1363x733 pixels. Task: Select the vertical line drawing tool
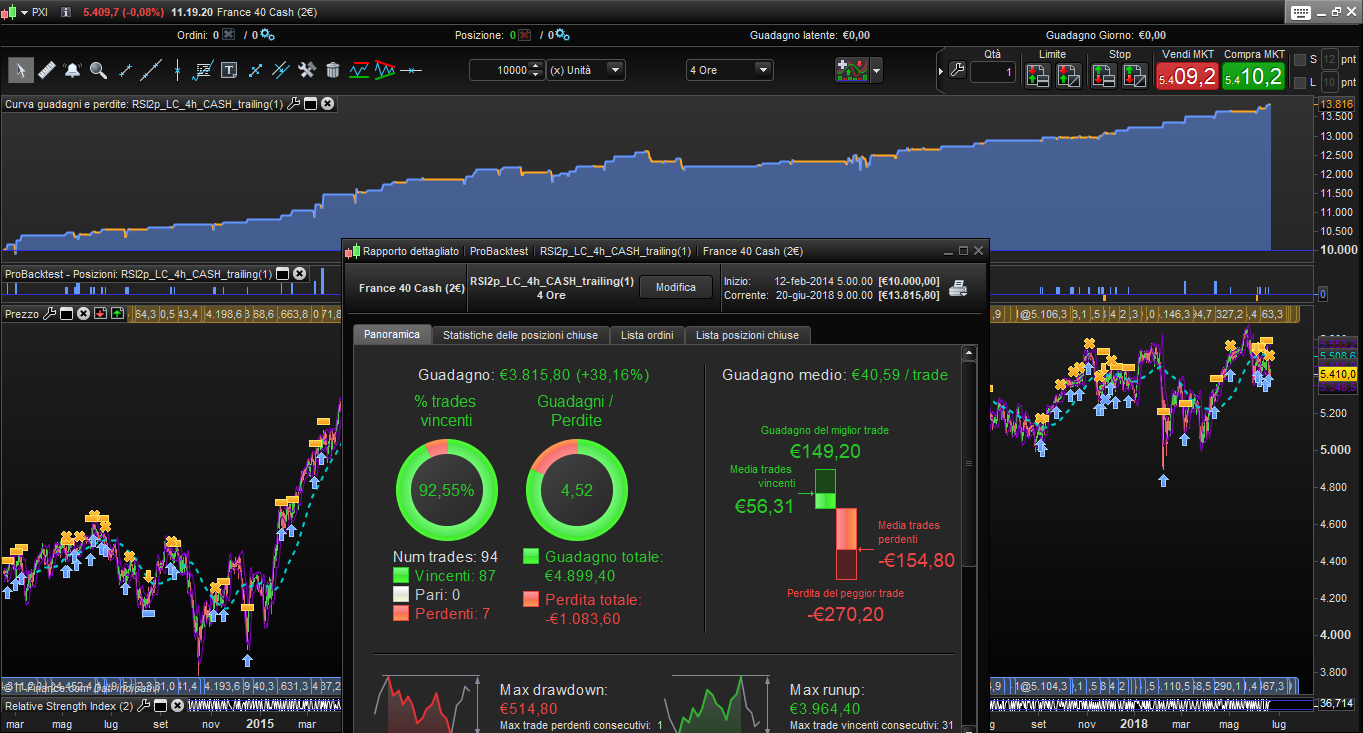[x=177, y=70]
